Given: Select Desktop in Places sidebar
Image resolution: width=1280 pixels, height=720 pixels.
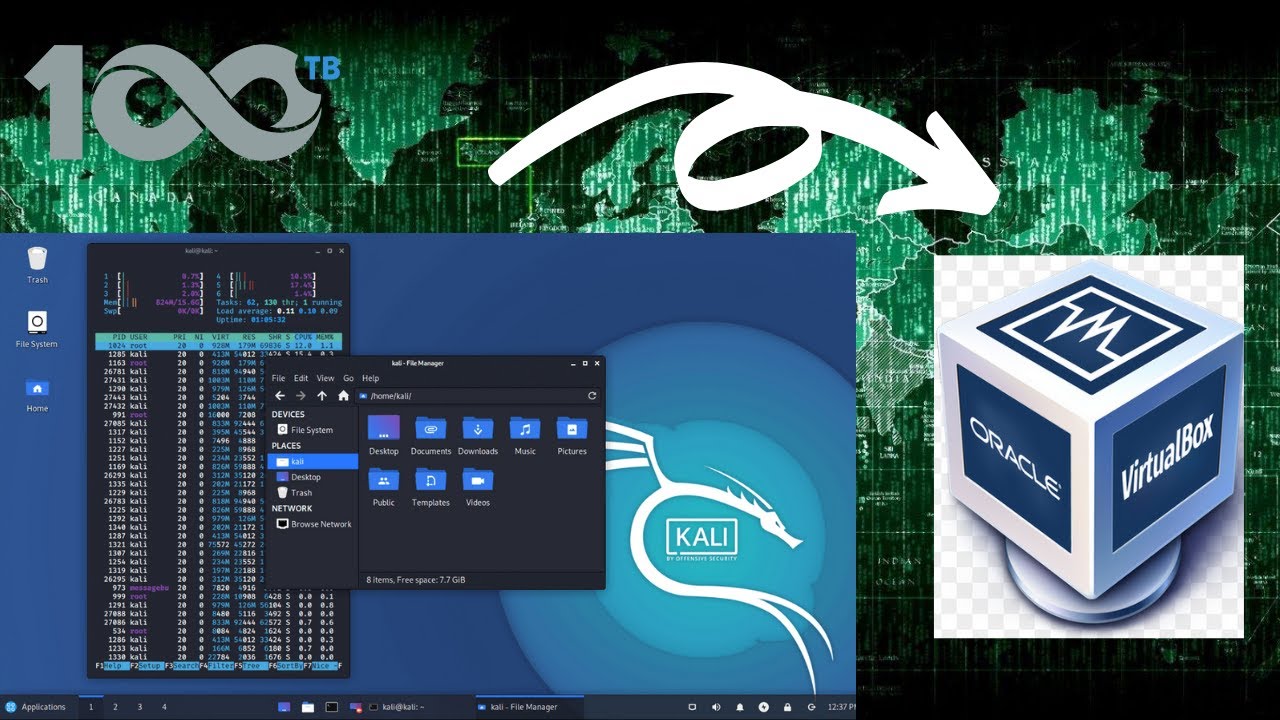Looking at the screenshot, I should (x=312, y=477).
